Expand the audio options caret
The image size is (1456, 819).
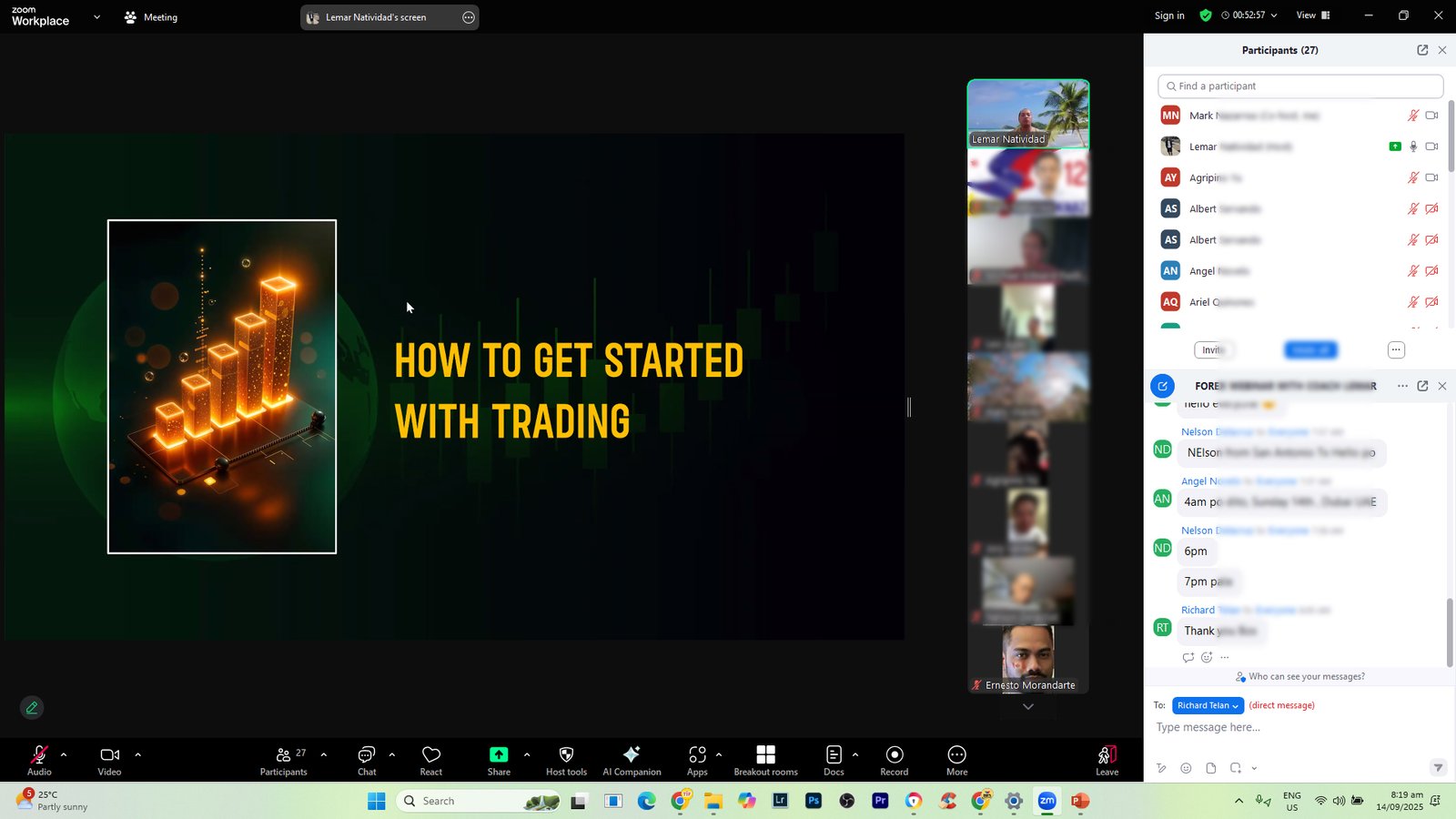64,754
